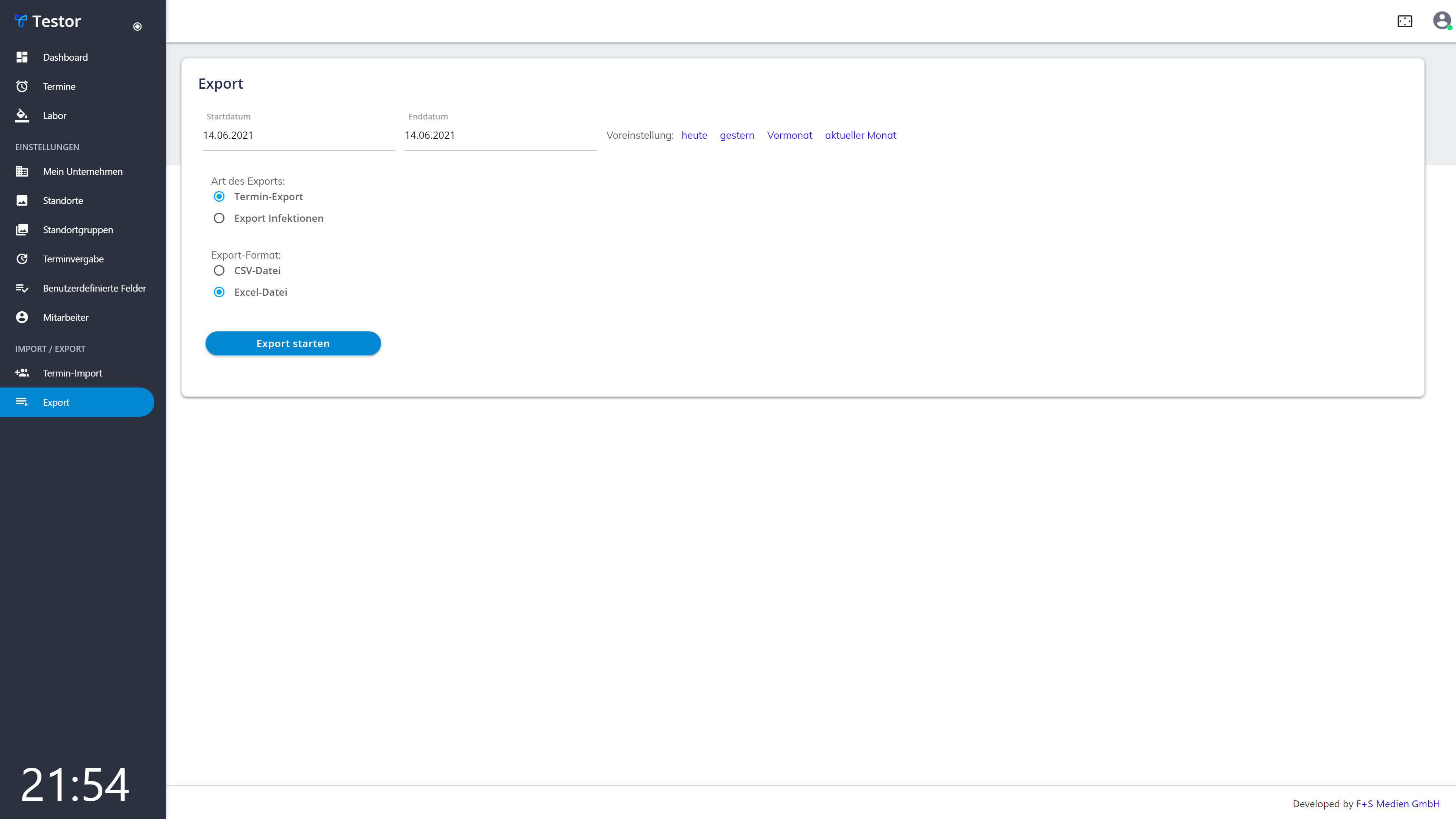Set preset to heute
Image resolution: width=1456 pixels, height=819 pixels.
tap(694, 136)
